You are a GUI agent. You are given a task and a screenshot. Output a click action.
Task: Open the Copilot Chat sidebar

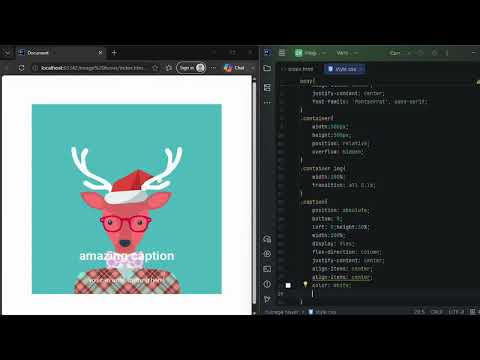point(234,68)
